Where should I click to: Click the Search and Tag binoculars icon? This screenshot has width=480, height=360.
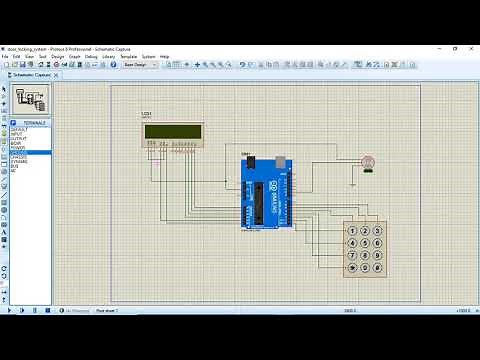pos(369,65)
